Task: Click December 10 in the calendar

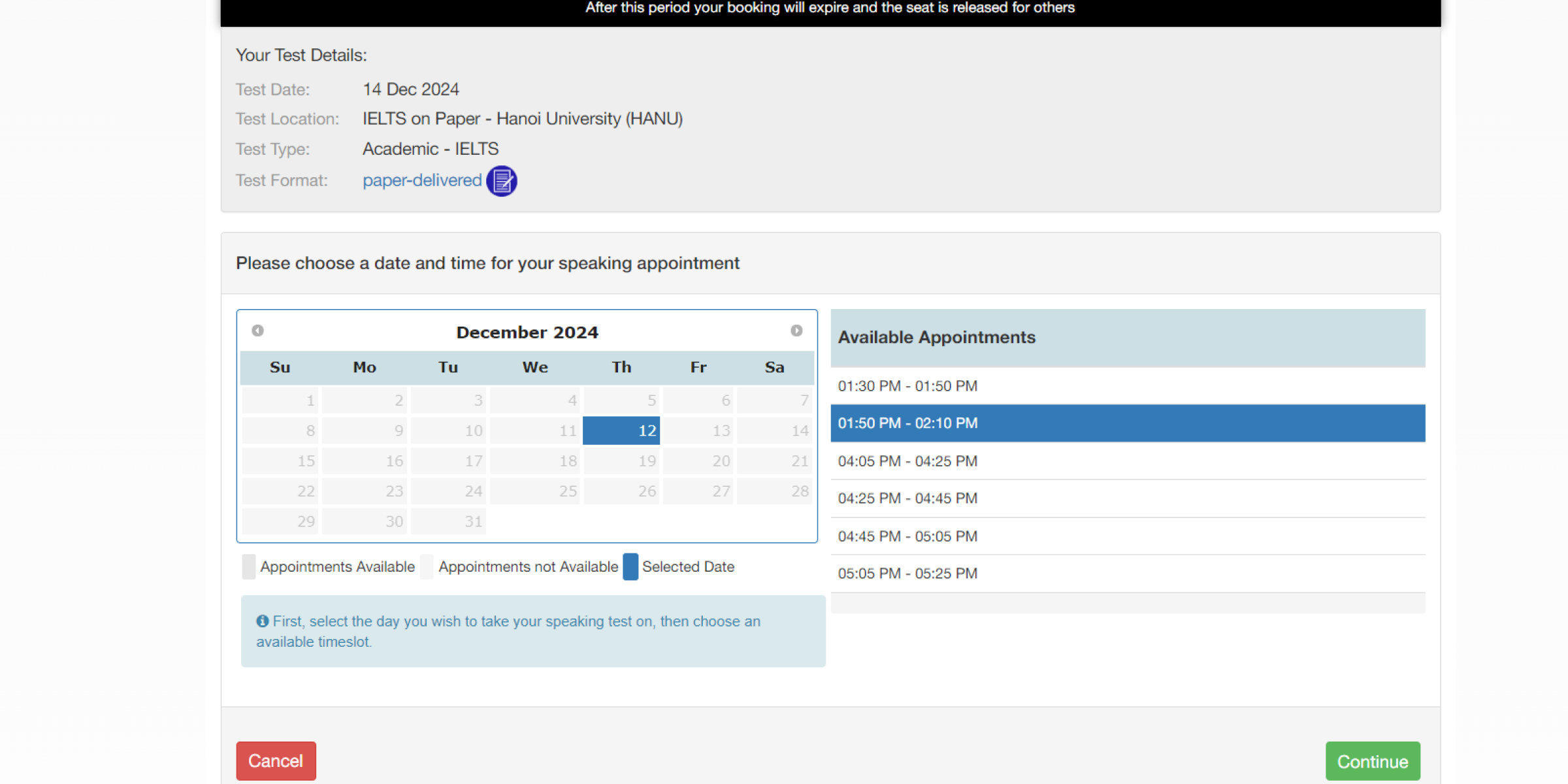Action: tap(448, 431)
